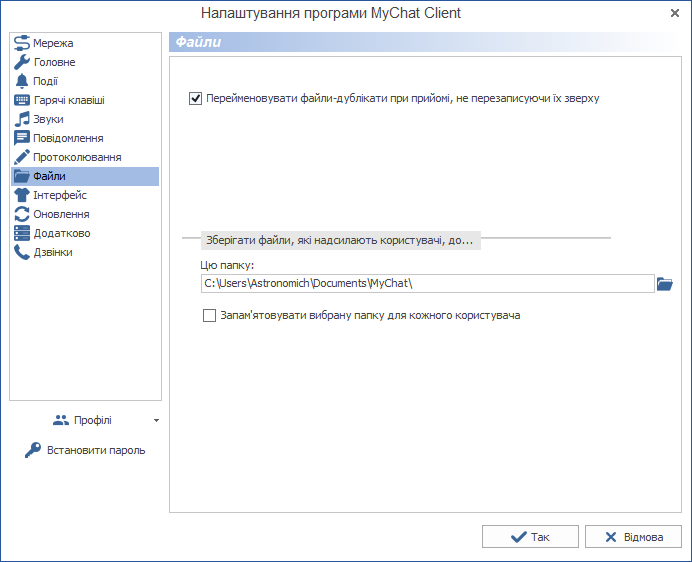The image size is (692, 562).
Task: Click the Профілі button label
Action: (93, 420)
